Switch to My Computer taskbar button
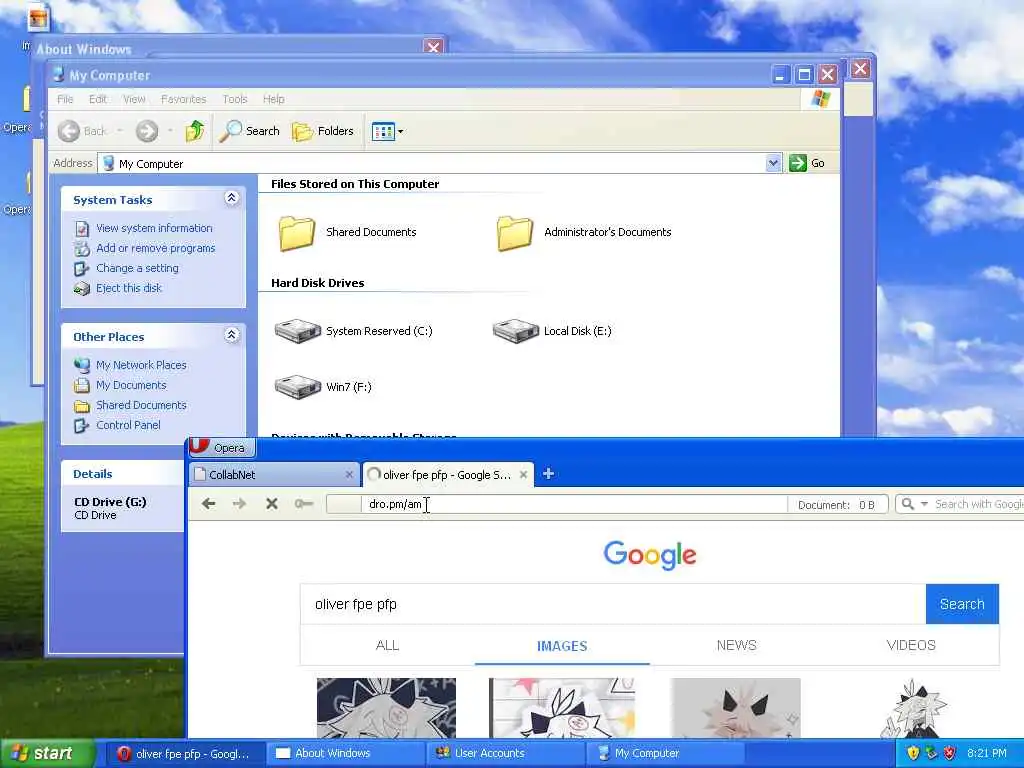The image size is (1024, 768). 666,754
